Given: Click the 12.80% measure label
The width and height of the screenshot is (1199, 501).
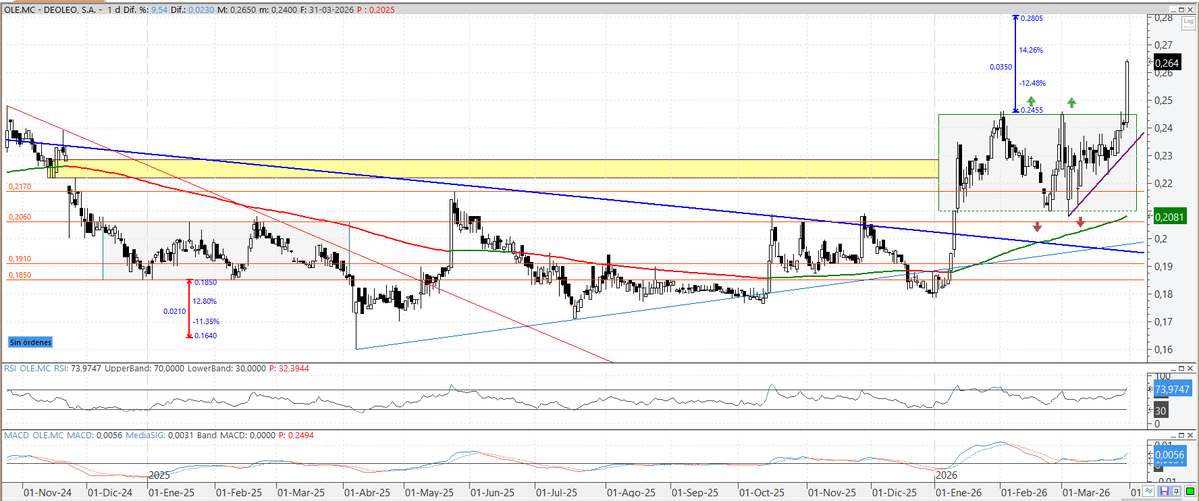Looking at the screenshot, I should tap(205, 301).
